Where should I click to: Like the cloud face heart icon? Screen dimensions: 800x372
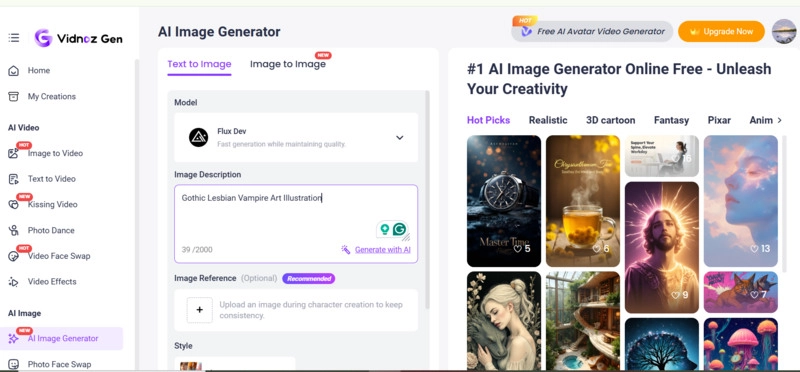tap(755, 249)
